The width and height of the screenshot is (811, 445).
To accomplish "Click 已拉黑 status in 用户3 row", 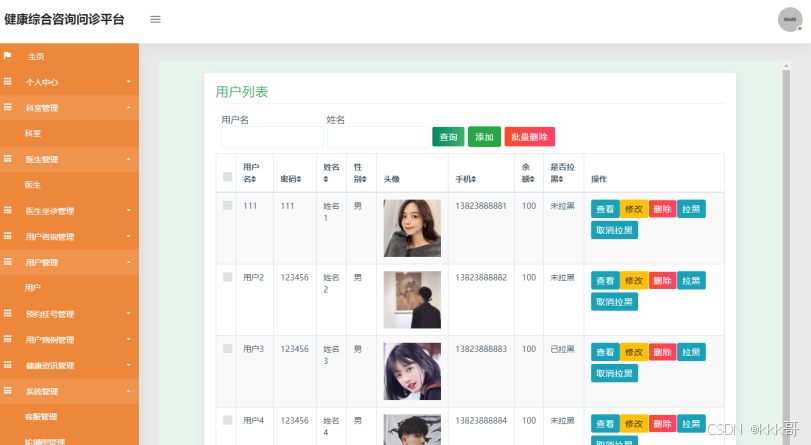I will 562,349.
